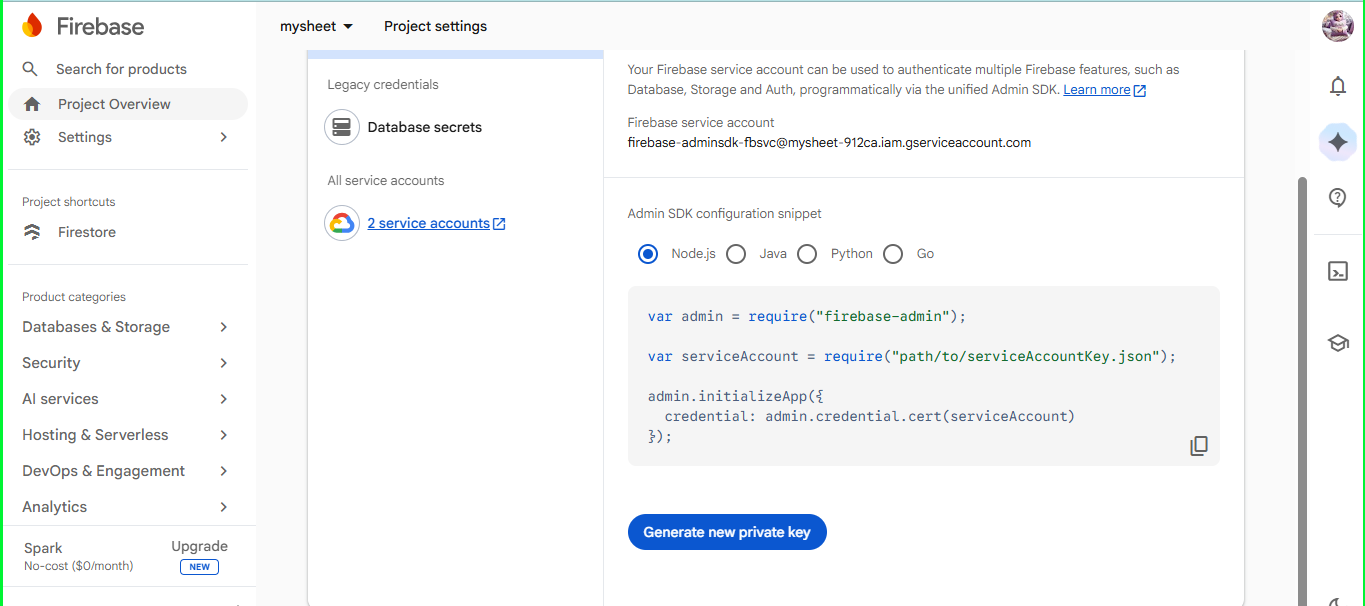Click the No-cost ($0/month) text
This screenshot has width=1365, height=606.
point(79,566)
